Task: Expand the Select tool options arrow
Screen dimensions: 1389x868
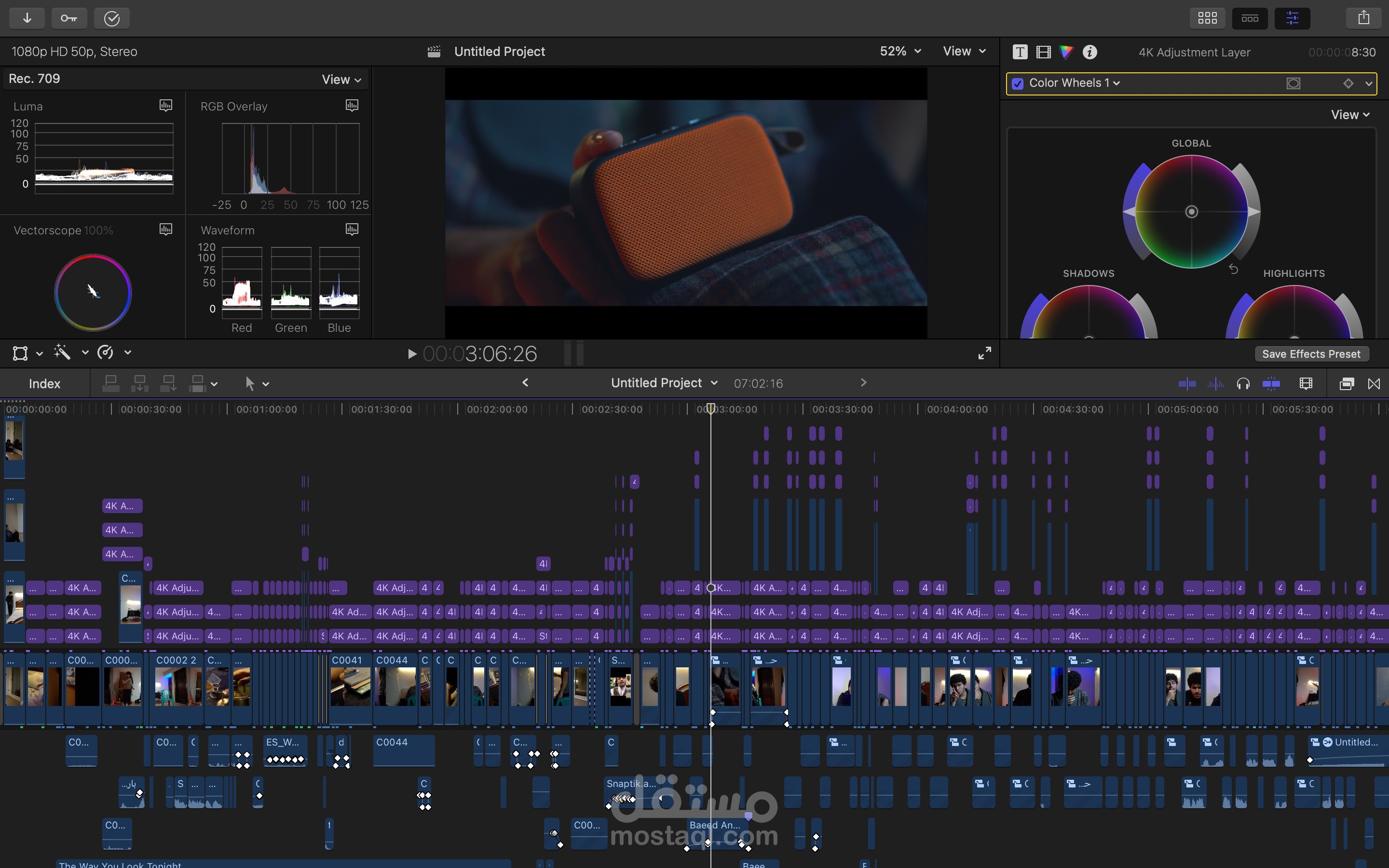Action: (266, 384)
